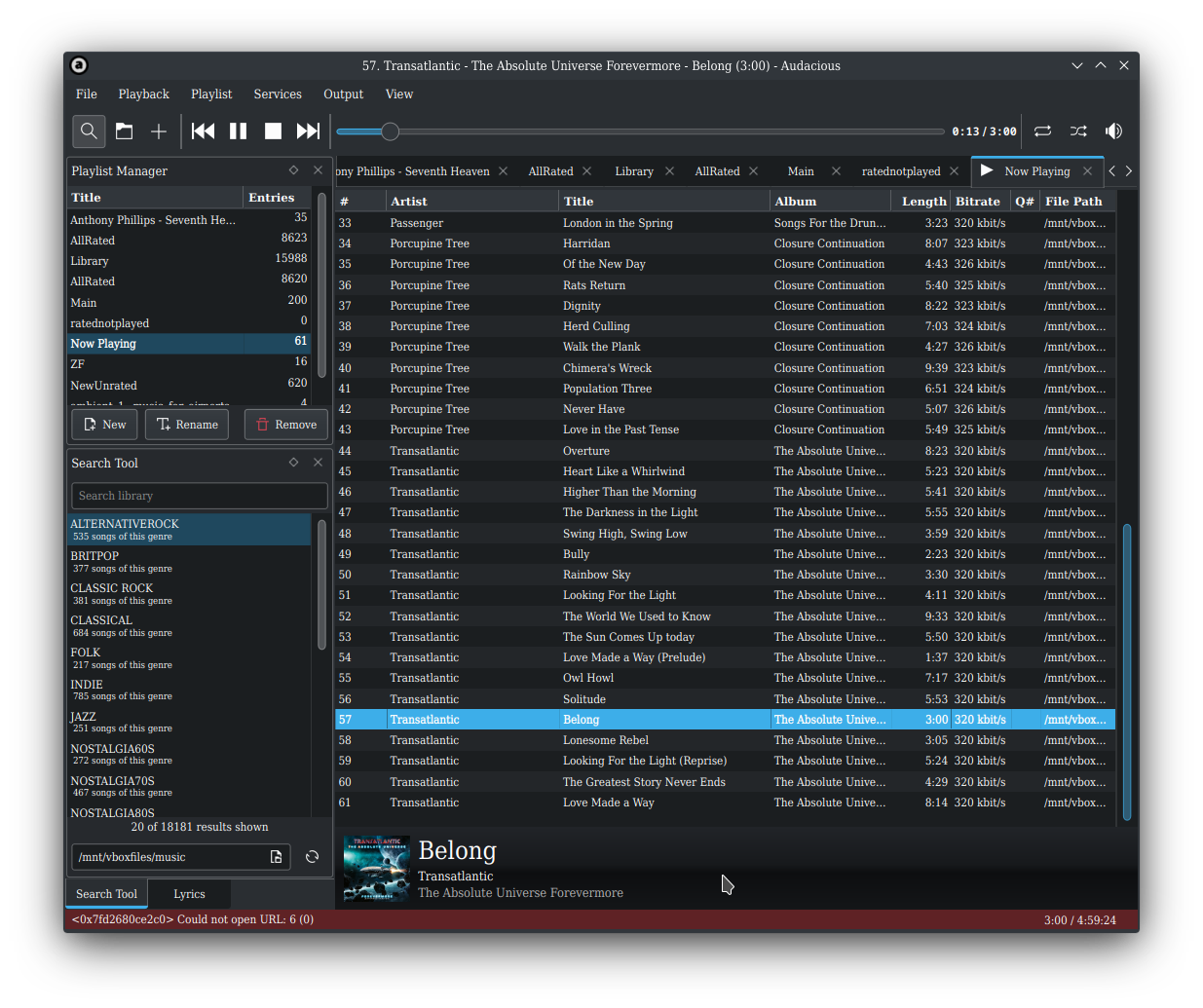This screenshot has height=1008, width=1203.
Task: Skip to the previous track
Action: tap(203, 131)
